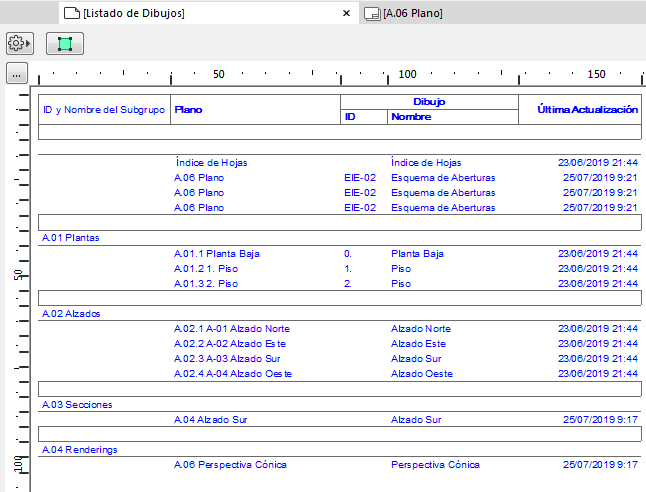Switch to the A.06 Plano tab
The image size is (646, 492).
coord(413,13)
